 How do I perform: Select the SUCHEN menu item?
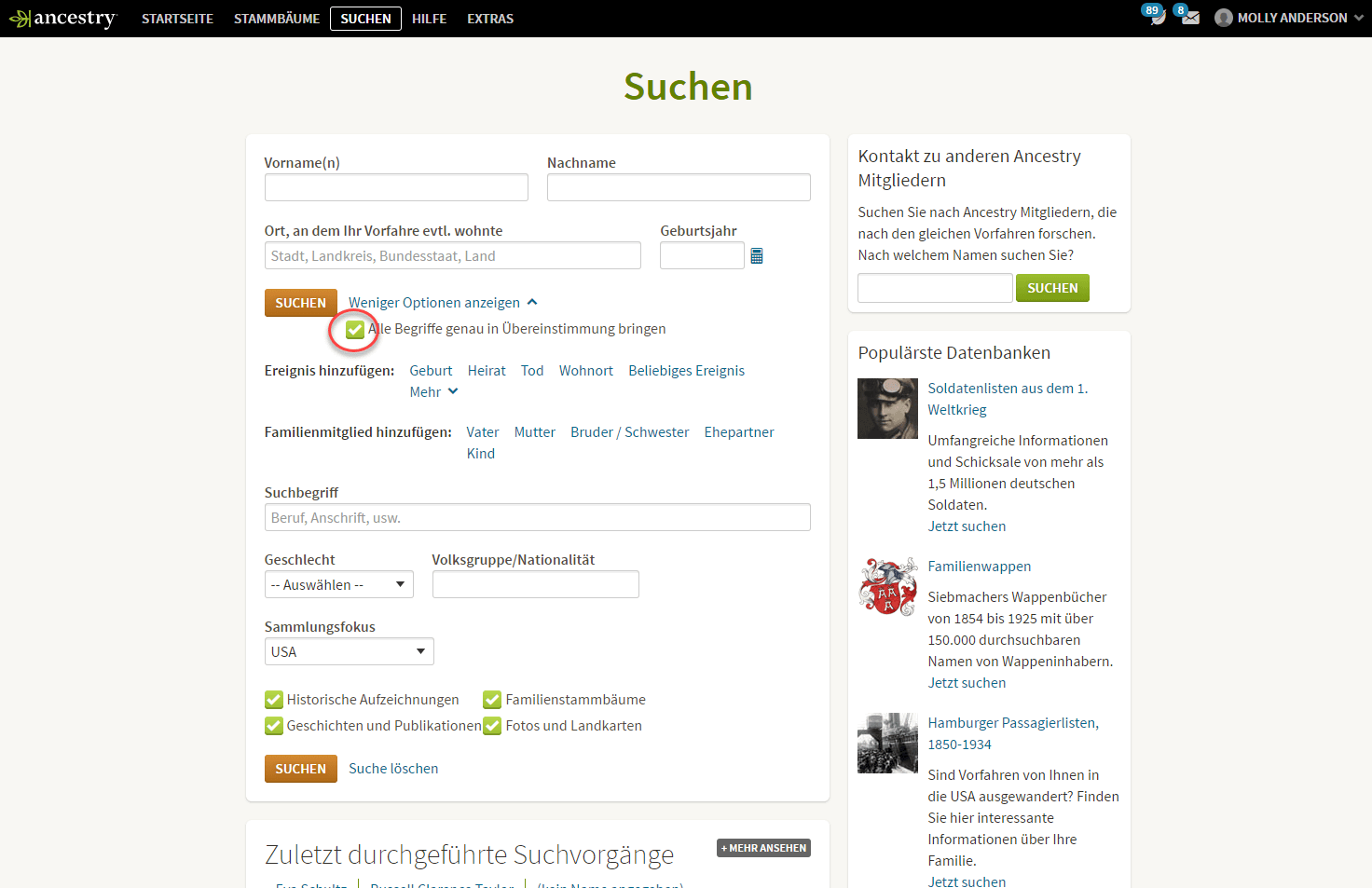365,19
